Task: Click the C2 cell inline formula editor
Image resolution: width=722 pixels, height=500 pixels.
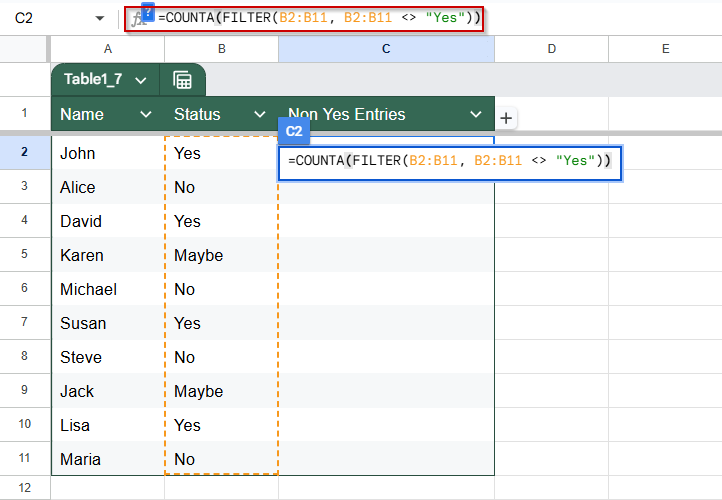Action: (450, 163)
